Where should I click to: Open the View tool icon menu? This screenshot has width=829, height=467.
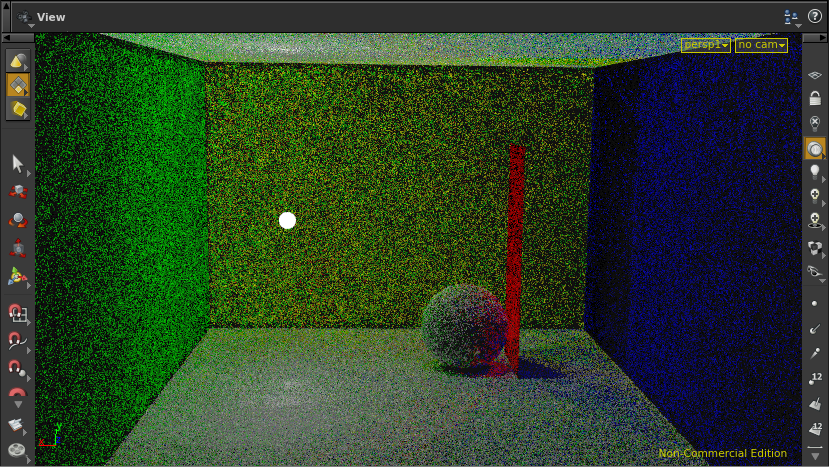(24, 17)
